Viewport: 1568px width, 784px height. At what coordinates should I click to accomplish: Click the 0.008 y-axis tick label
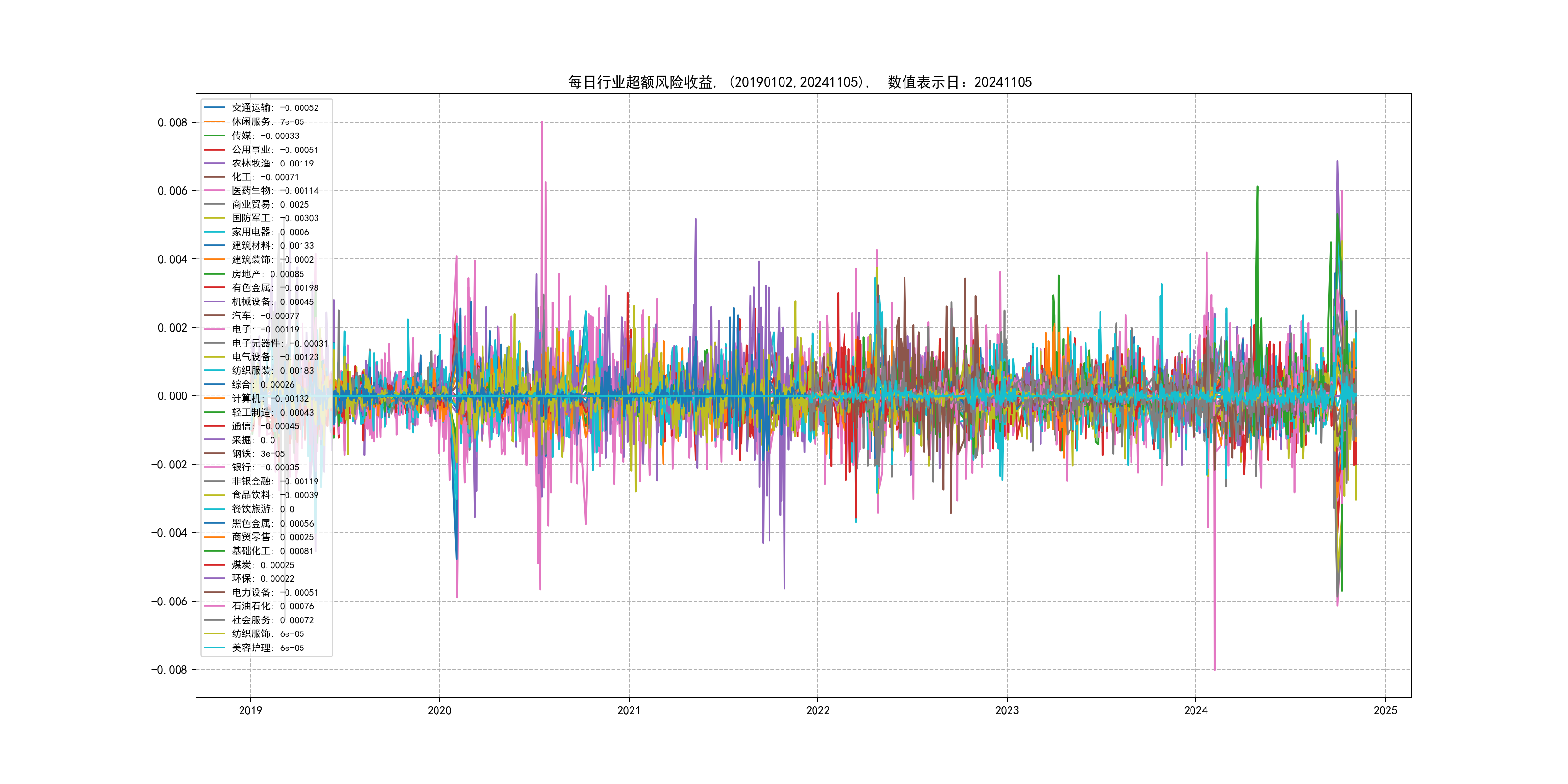172,122
